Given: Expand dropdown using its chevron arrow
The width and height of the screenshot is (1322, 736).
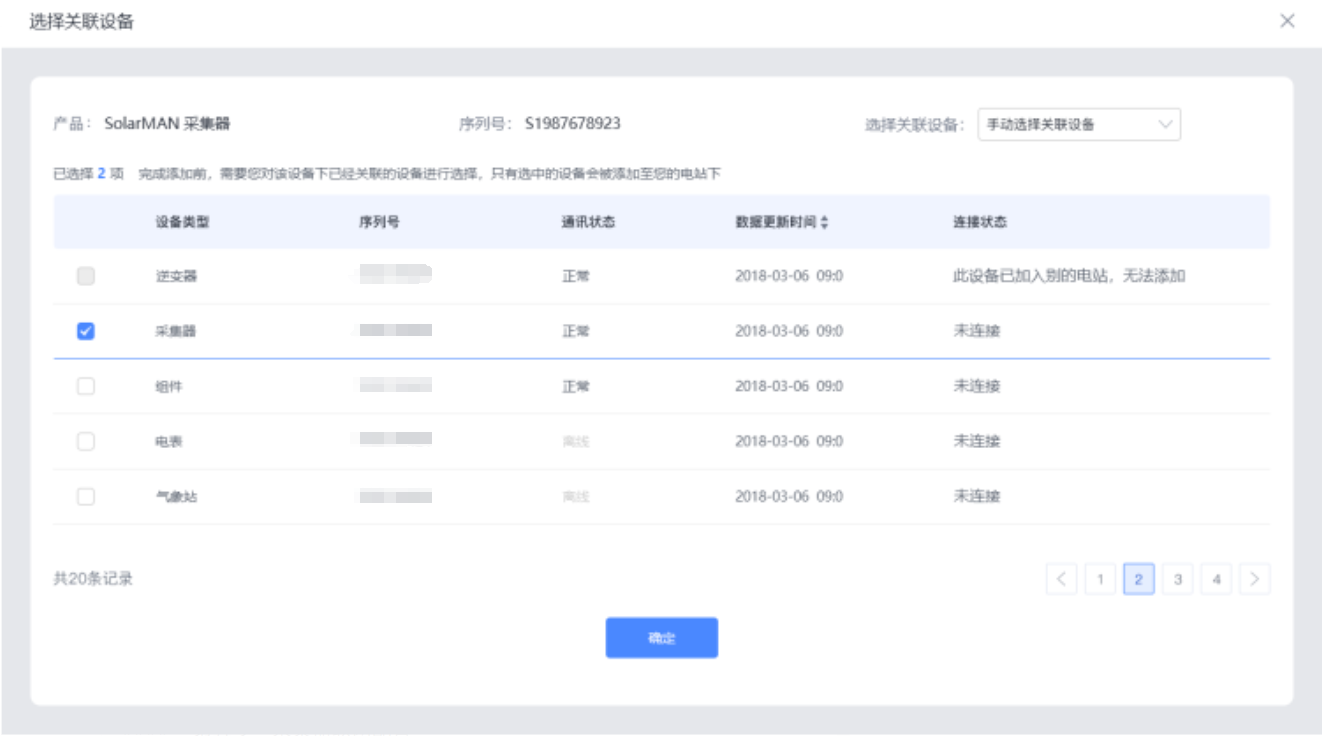Looking at the screenshot, I should click(1164, 125).
